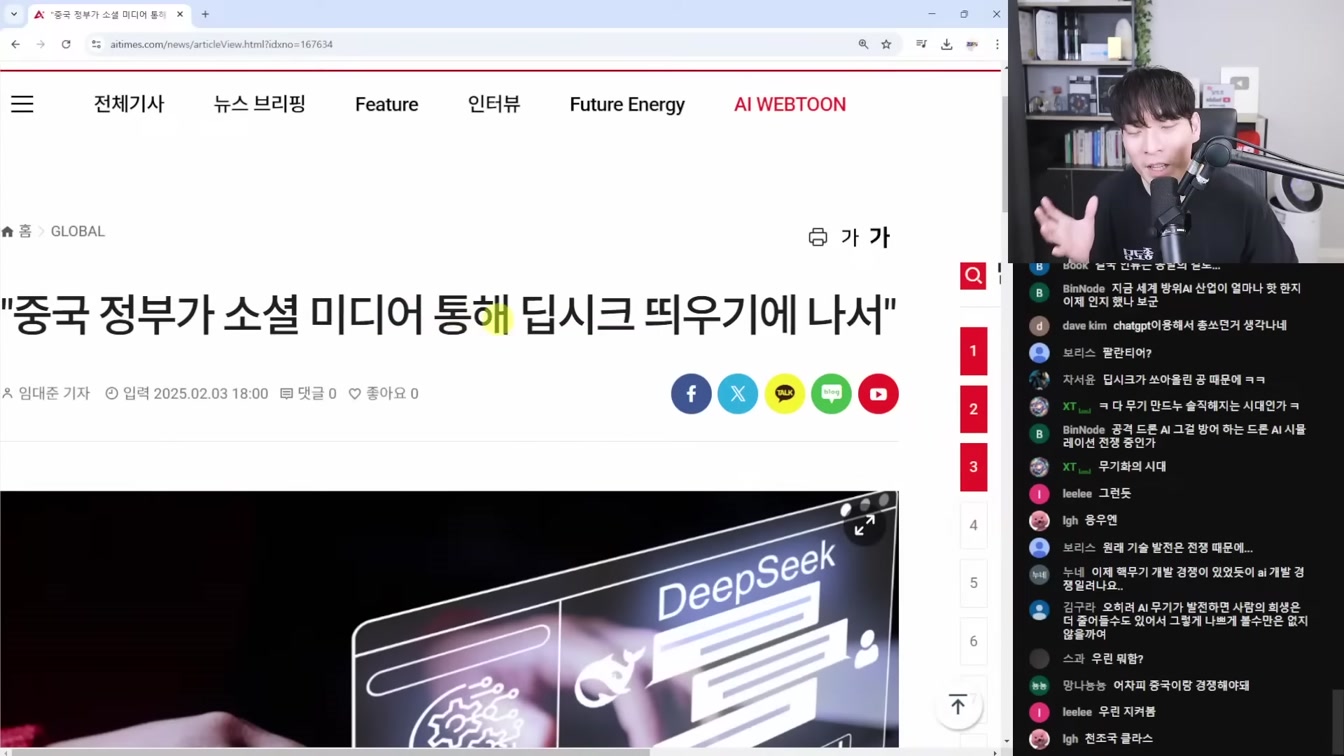Click the forward navigation arrow
This screenshot has width=1344, height=756.
pos(40,44)
